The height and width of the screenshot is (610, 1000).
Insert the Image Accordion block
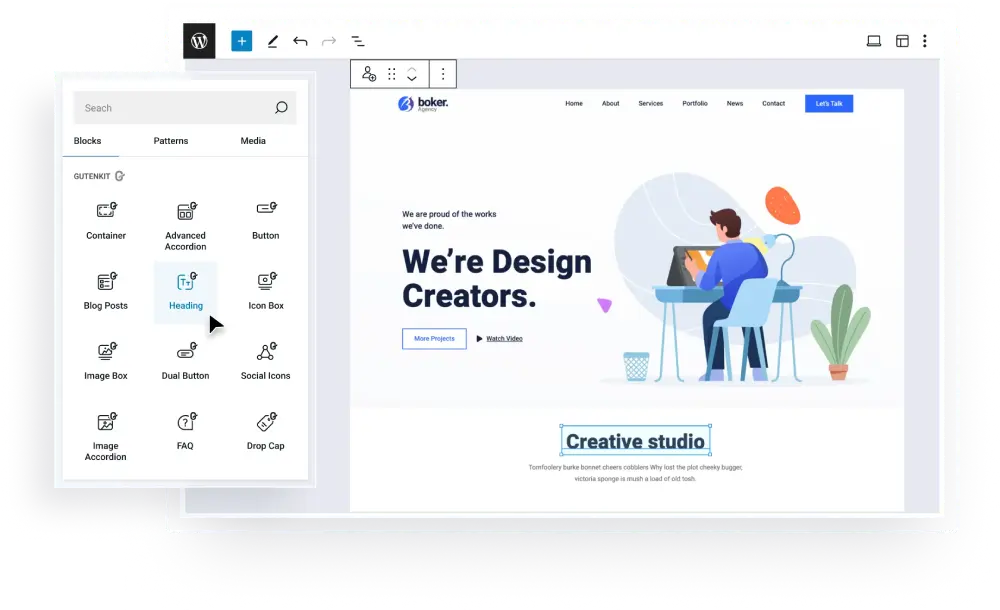pos(106,437)
